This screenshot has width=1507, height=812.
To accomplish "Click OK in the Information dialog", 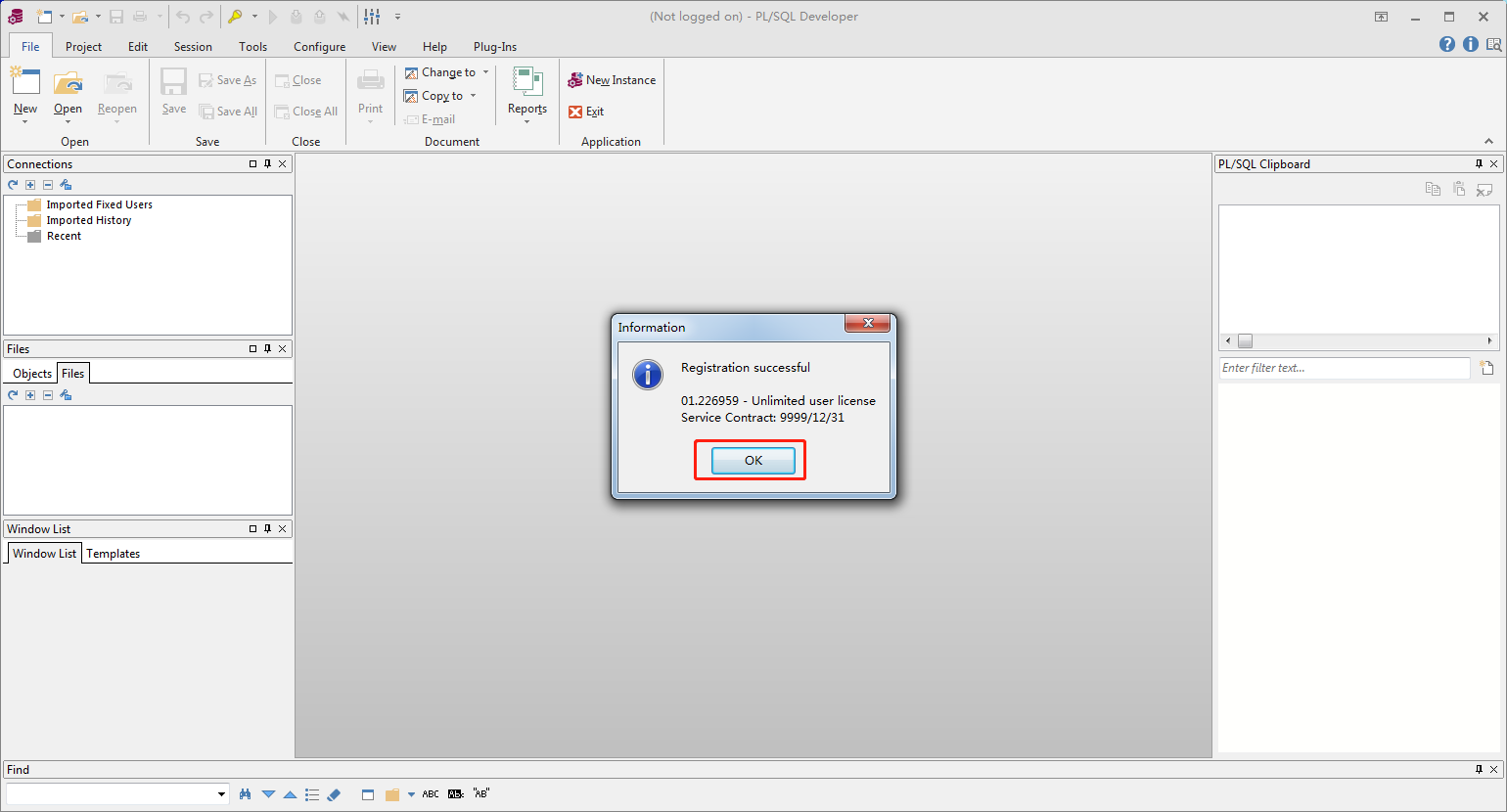I will click(x=753, y=460).
